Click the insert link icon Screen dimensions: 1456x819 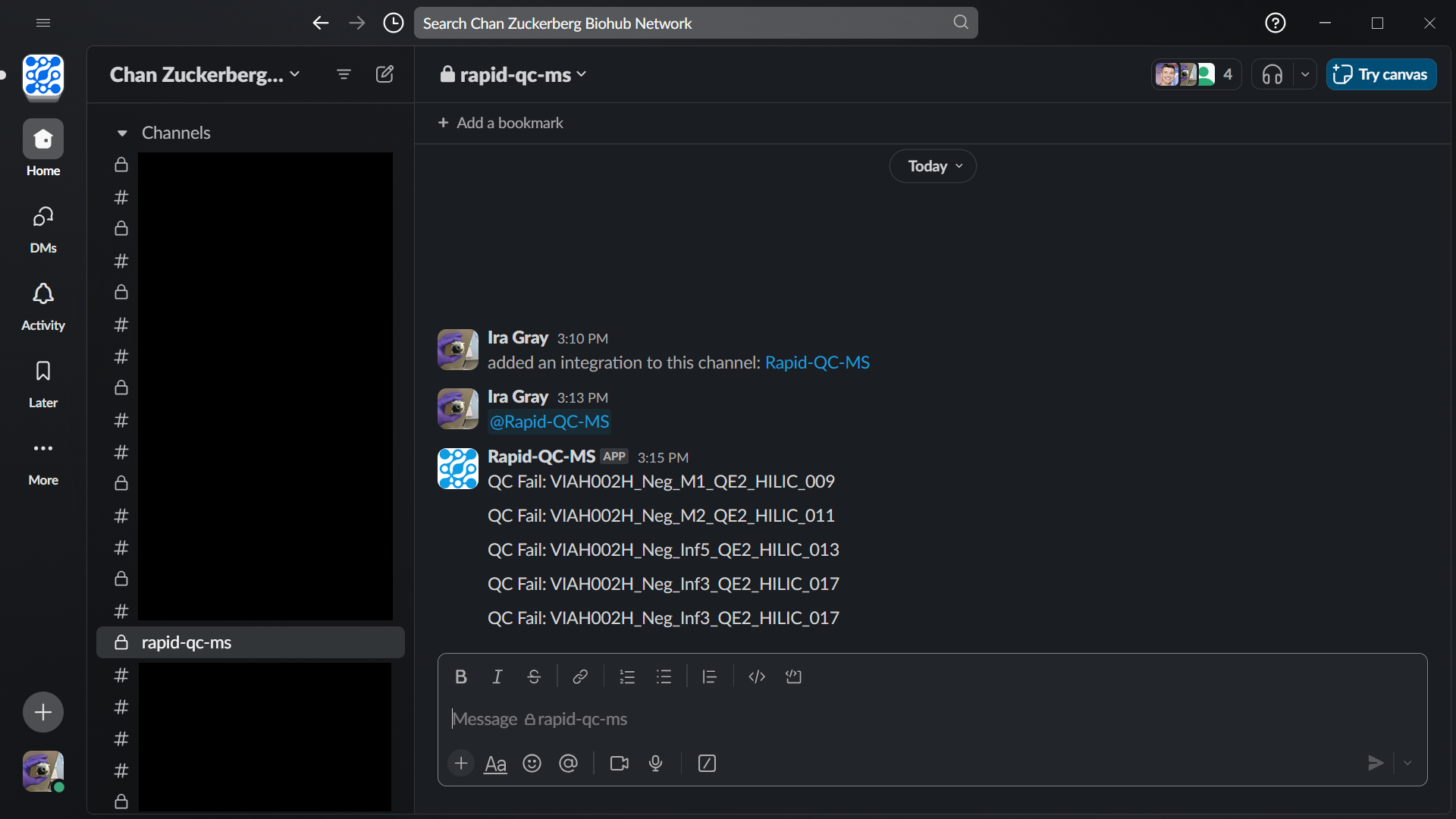[x=580, y=676]
